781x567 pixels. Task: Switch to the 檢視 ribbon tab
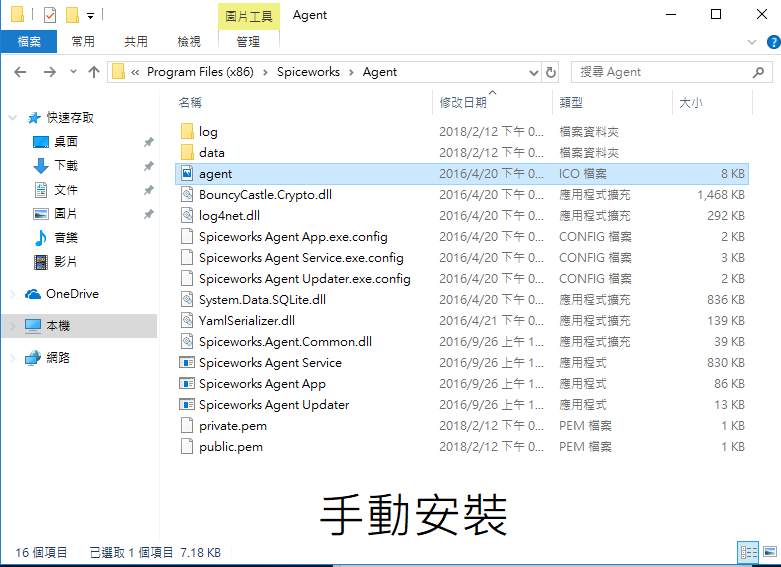(x=189, y=41)
